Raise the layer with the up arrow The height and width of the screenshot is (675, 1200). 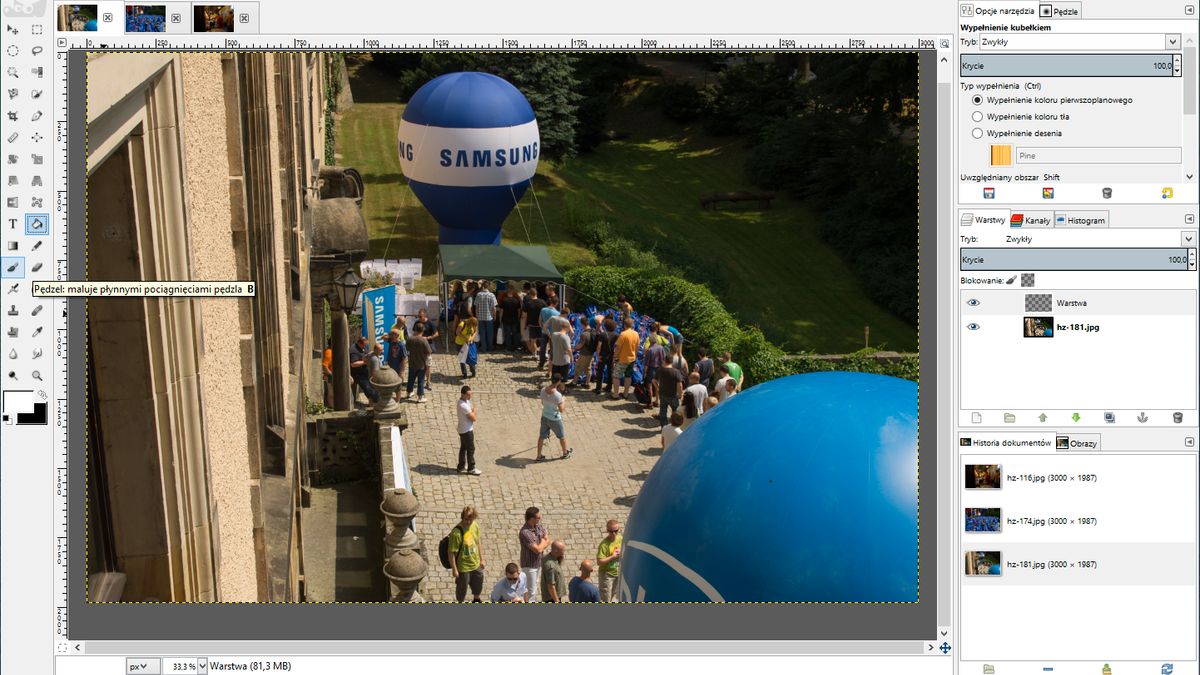pos(1042,417)
